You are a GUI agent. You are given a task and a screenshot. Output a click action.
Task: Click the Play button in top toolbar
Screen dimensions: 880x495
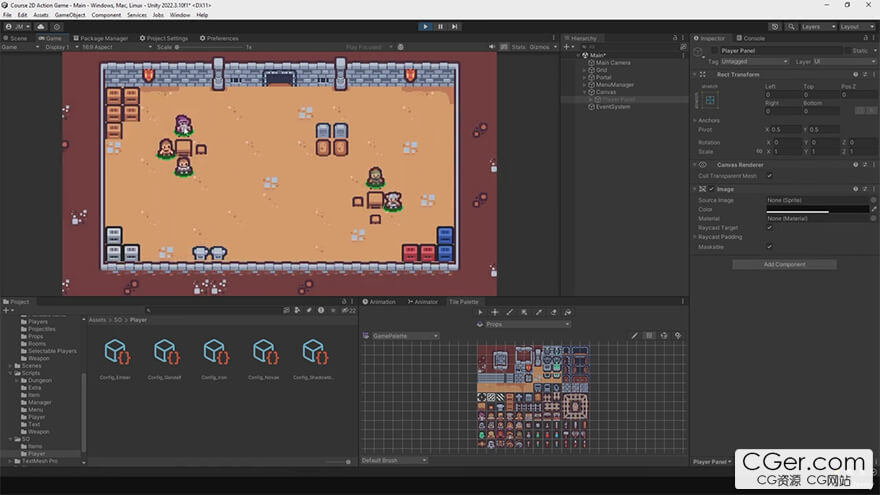click(425, 26)
